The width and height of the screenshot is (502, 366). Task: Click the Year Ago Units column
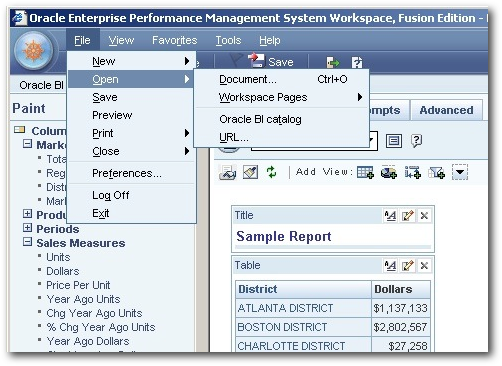click(x=83, y=299)
